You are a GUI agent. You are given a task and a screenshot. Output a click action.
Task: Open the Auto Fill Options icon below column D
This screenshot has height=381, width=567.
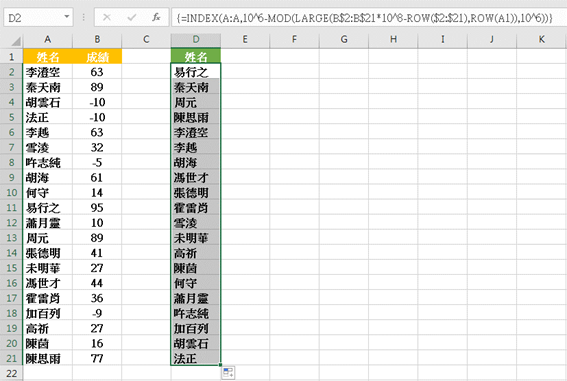228,373
